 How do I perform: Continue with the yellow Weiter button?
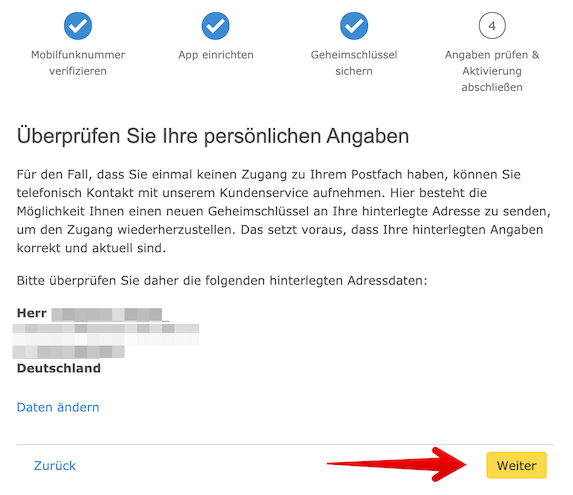516,465
